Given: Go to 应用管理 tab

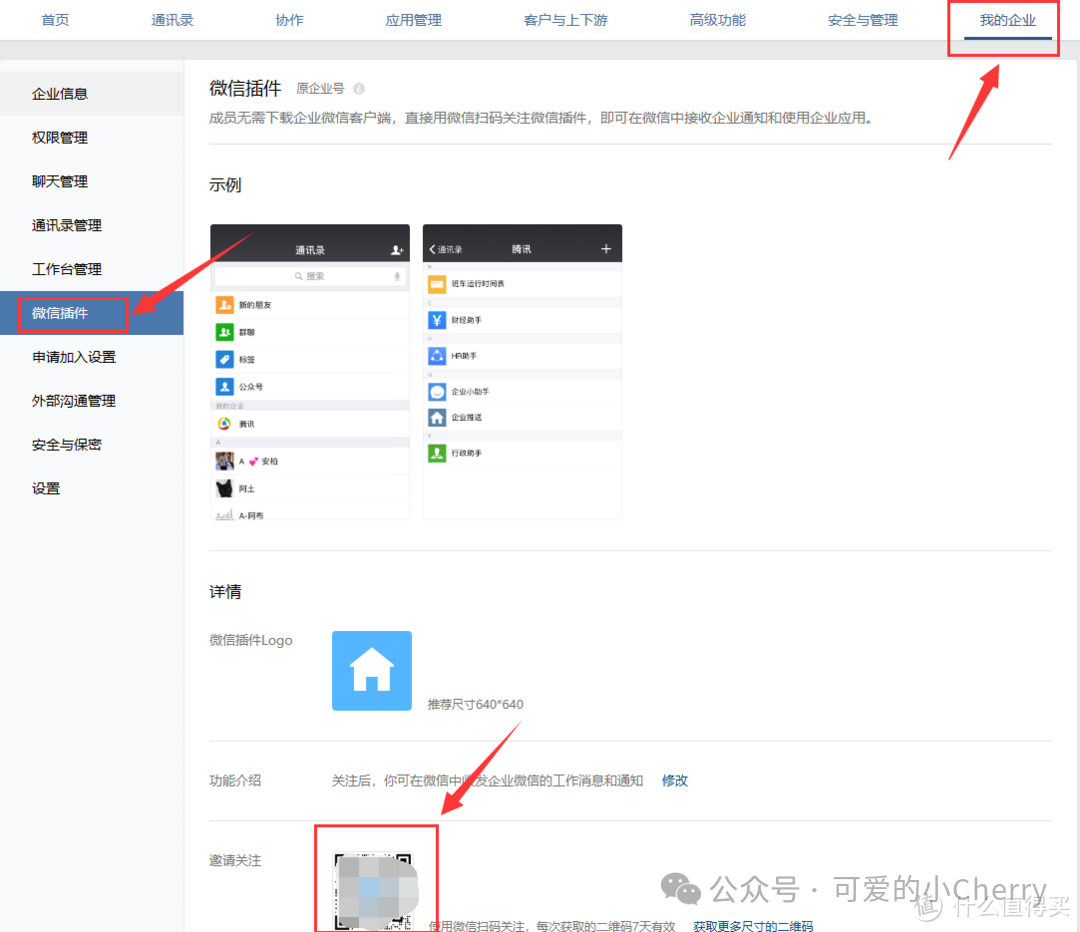Looking at the screenshot, I should tap(413, 20).
